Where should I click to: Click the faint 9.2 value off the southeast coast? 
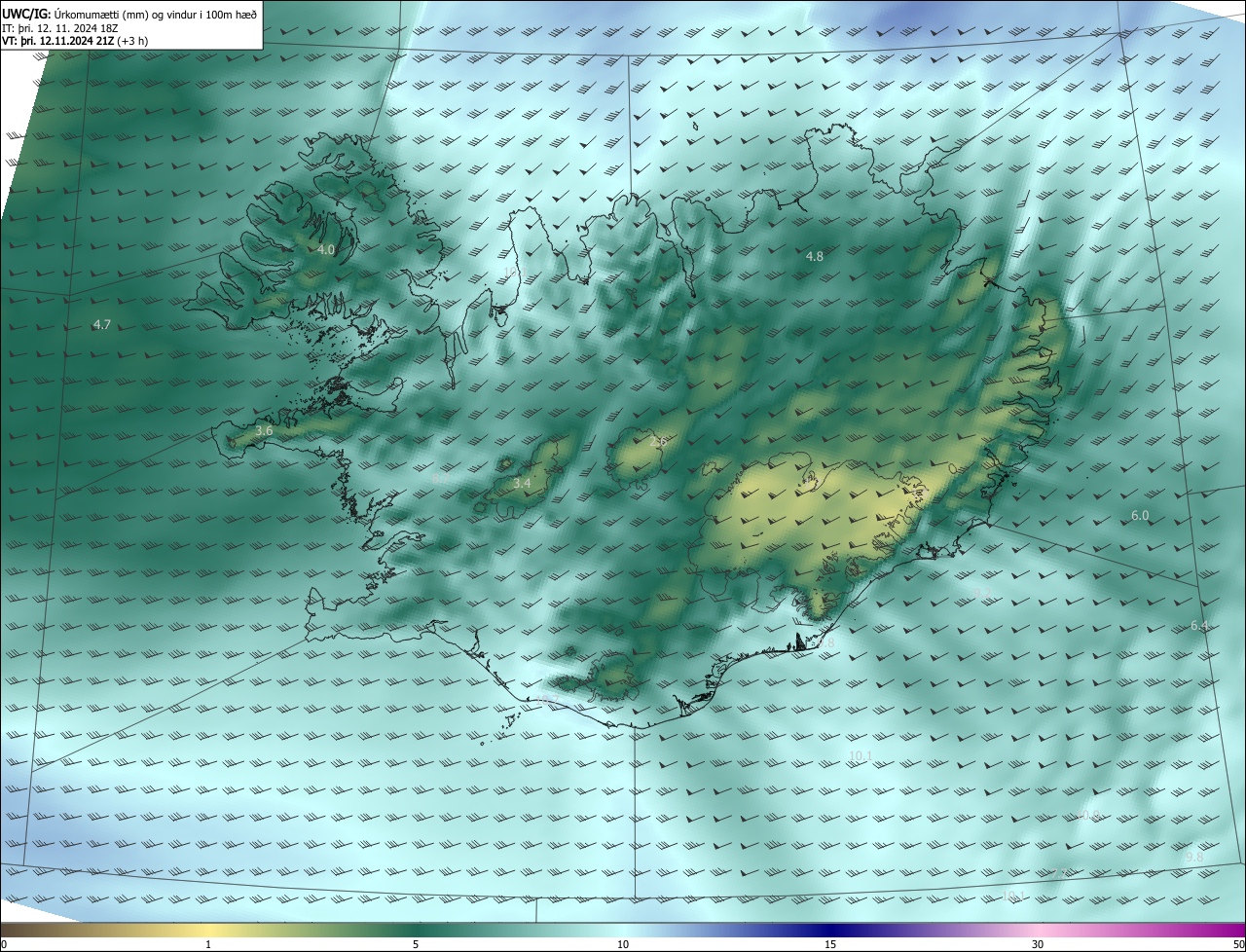(x=982, y=593)
